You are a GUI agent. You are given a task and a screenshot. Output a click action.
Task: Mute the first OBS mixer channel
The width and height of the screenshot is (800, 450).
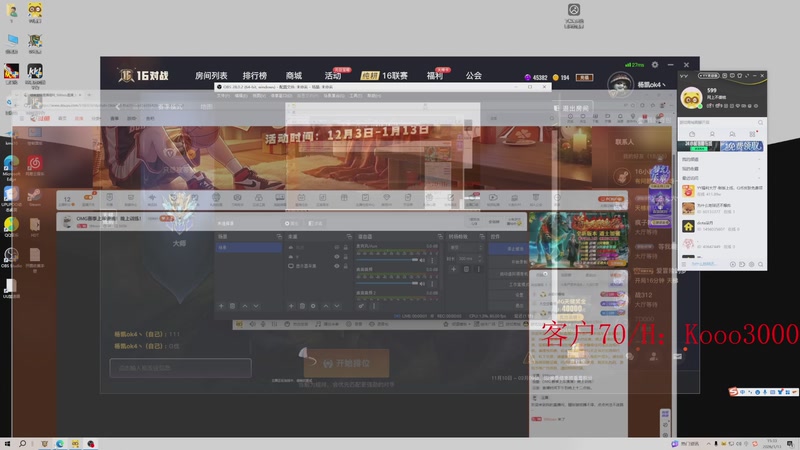click(422, 260)
